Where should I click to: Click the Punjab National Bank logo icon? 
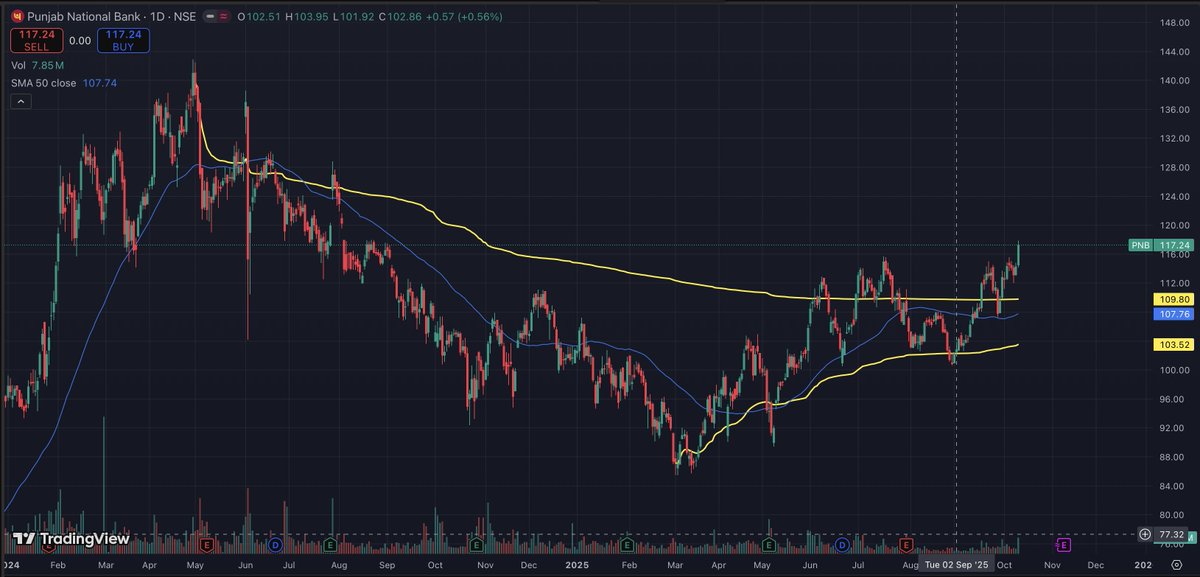(17, 16)
